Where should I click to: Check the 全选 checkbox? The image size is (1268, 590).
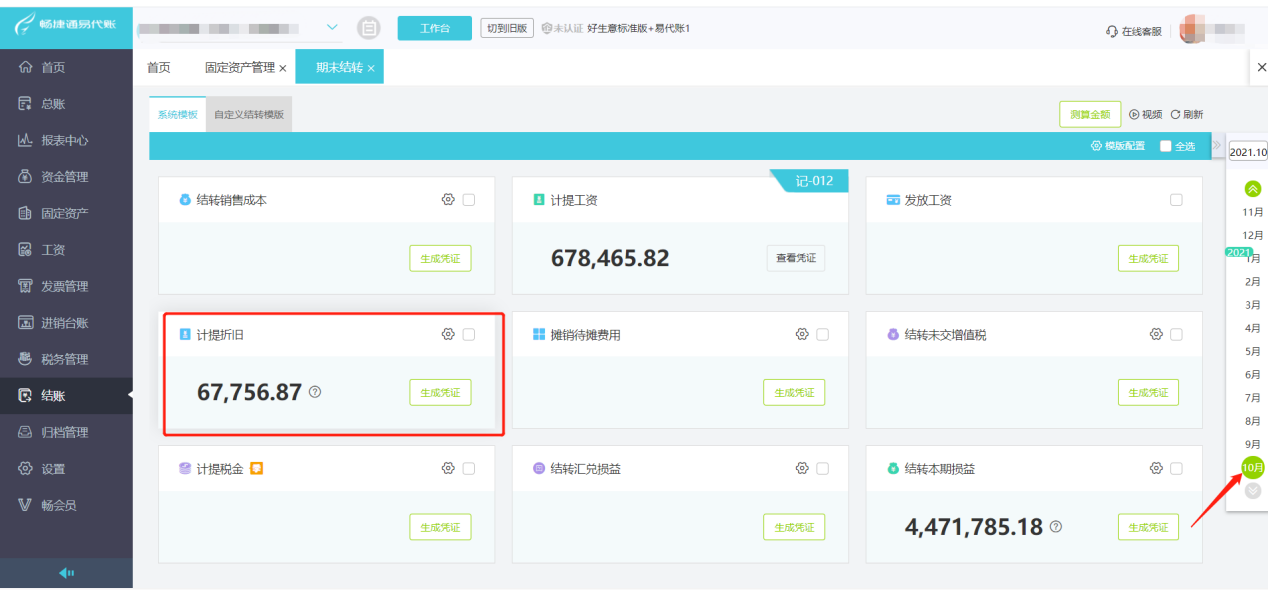tap(1165, 146)
